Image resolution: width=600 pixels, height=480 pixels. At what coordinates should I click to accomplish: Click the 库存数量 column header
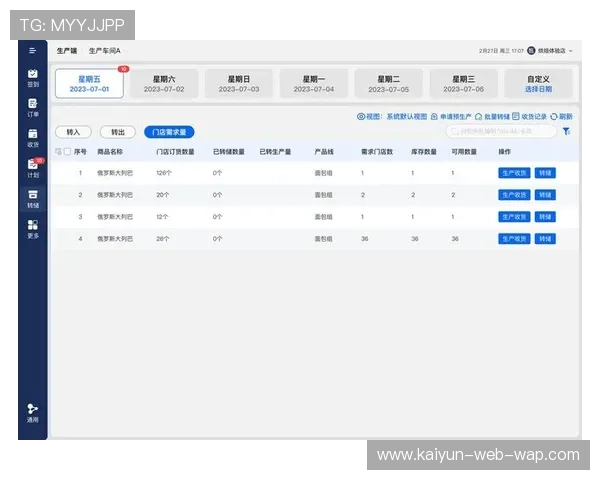coord(424,152)
